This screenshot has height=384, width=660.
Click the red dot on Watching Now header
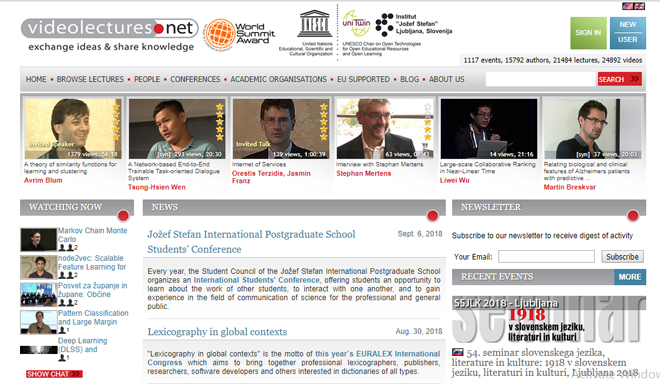tap(123, 216)
